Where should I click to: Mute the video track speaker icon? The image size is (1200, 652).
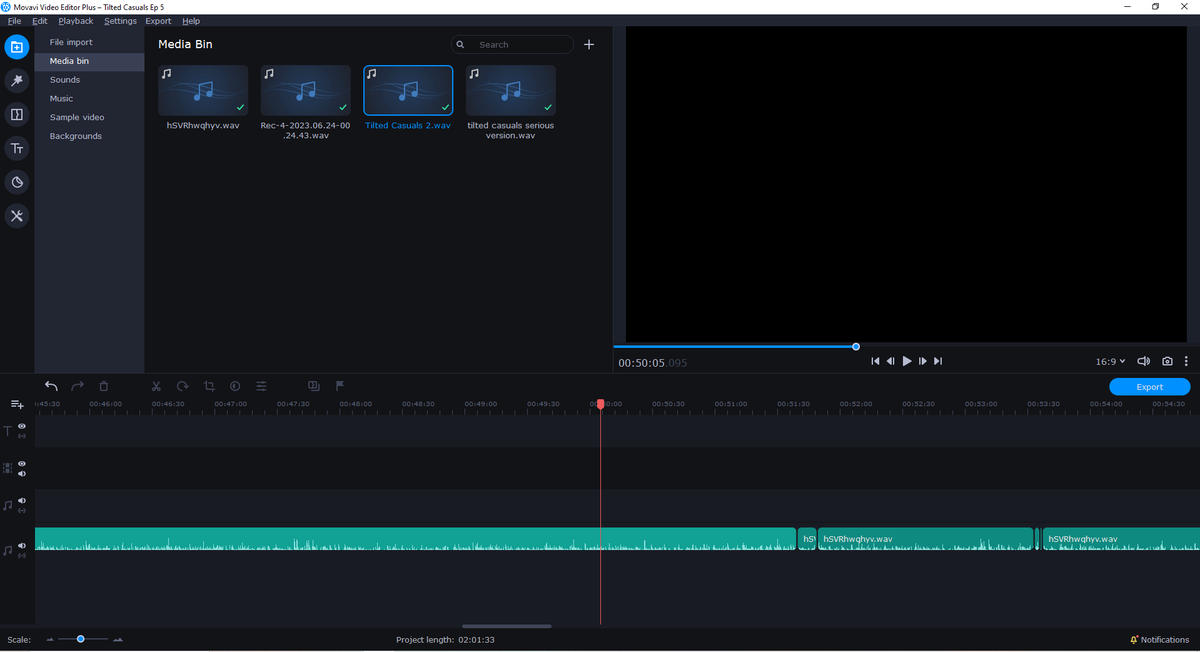22,474
